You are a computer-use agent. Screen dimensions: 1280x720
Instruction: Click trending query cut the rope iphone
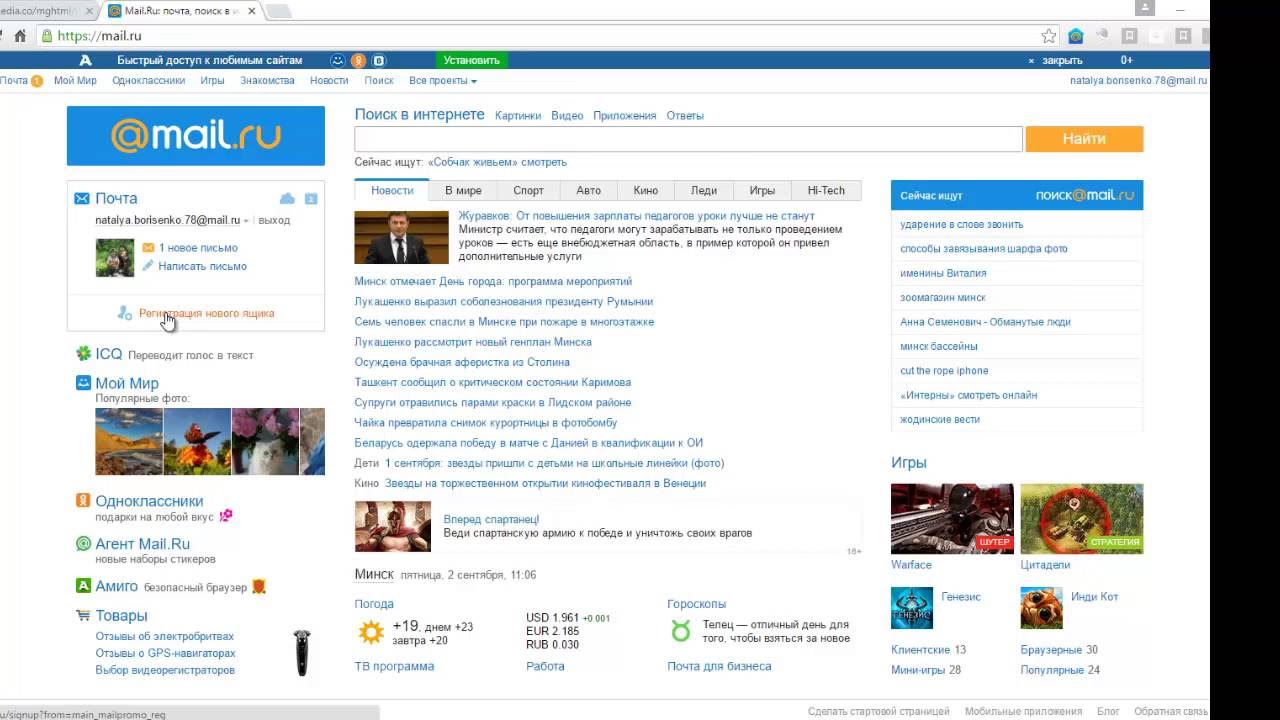pos(944,371)
